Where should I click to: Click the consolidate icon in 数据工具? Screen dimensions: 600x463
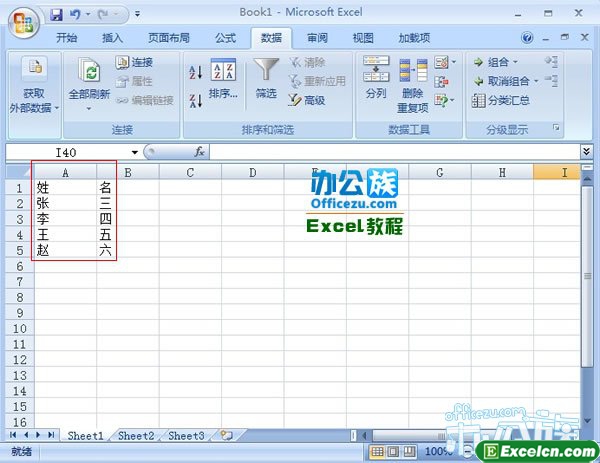point(441,81)
